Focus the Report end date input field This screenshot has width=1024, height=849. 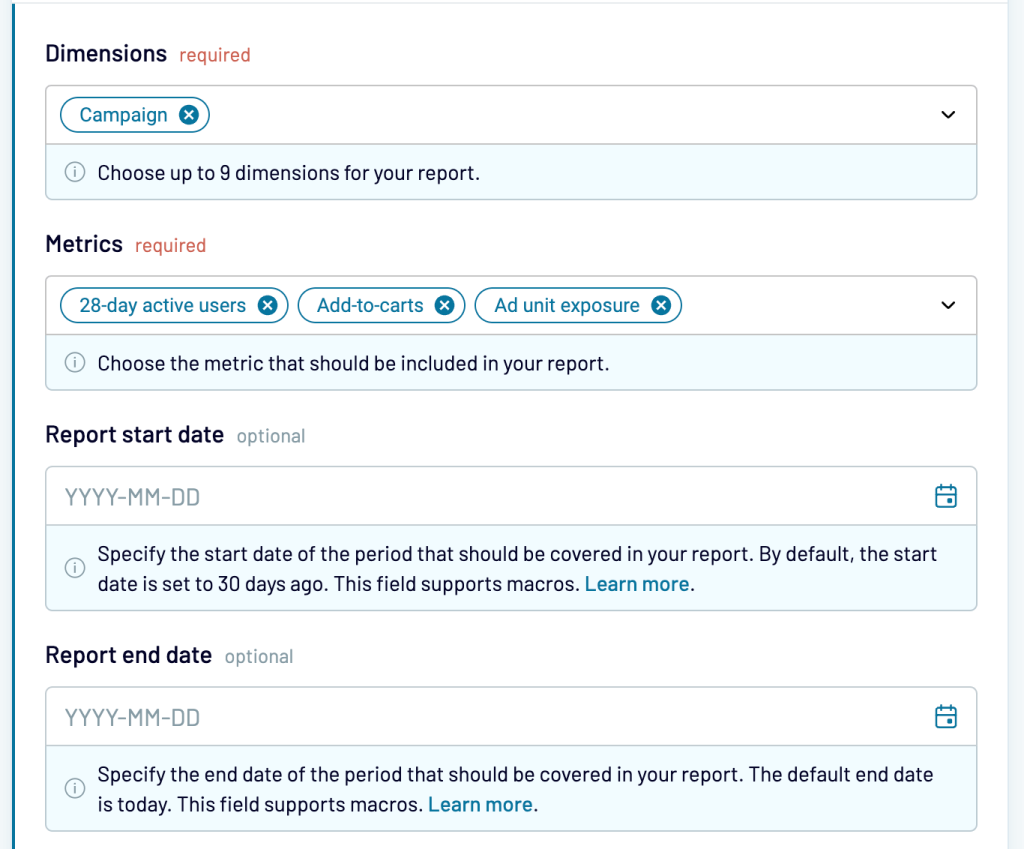480,717
